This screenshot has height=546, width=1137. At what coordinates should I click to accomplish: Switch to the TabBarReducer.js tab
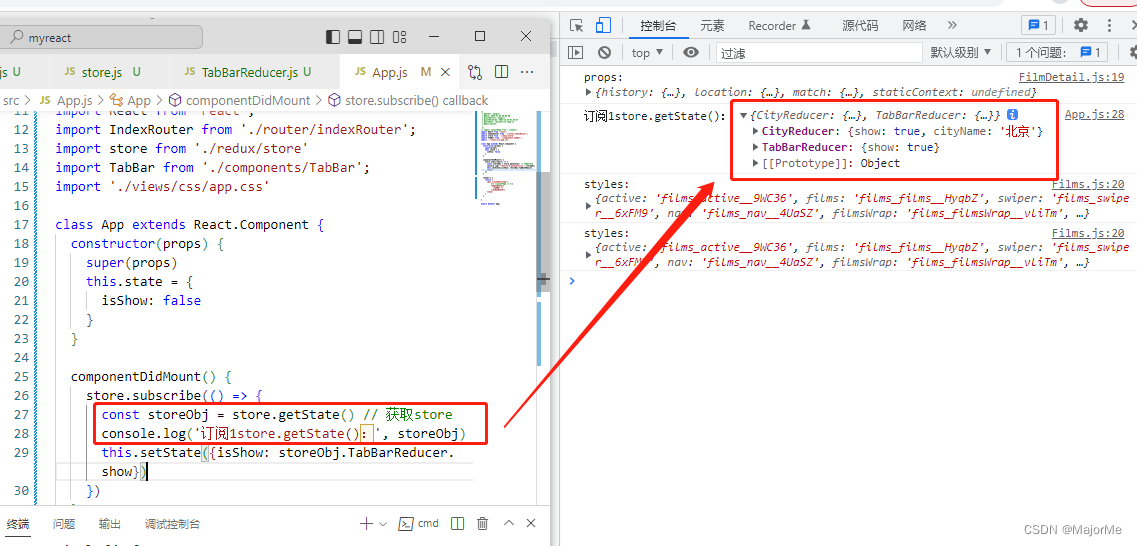point(247,72)
